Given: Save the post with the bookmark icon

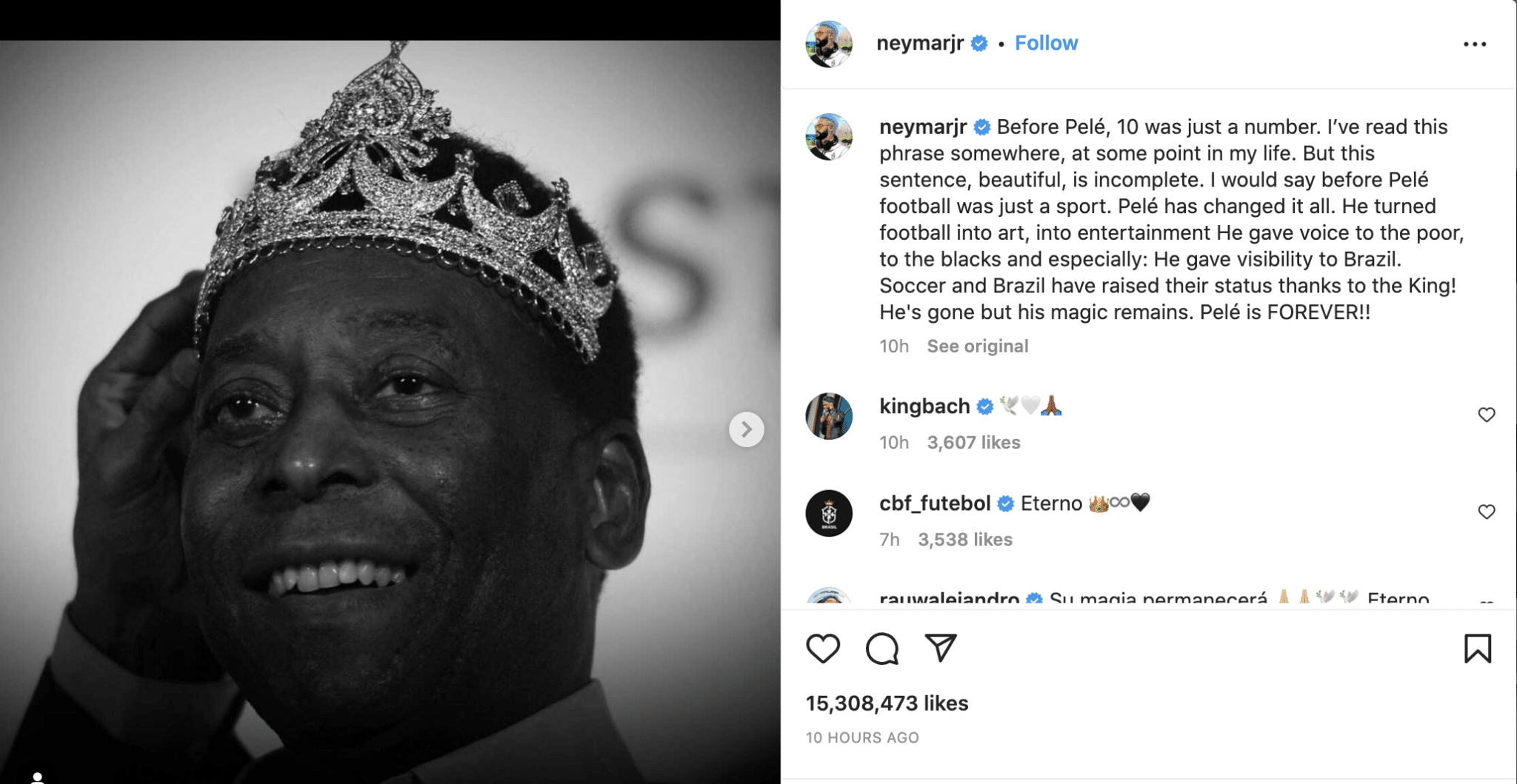Looking at the screenshot, I should pos(1478,649).
